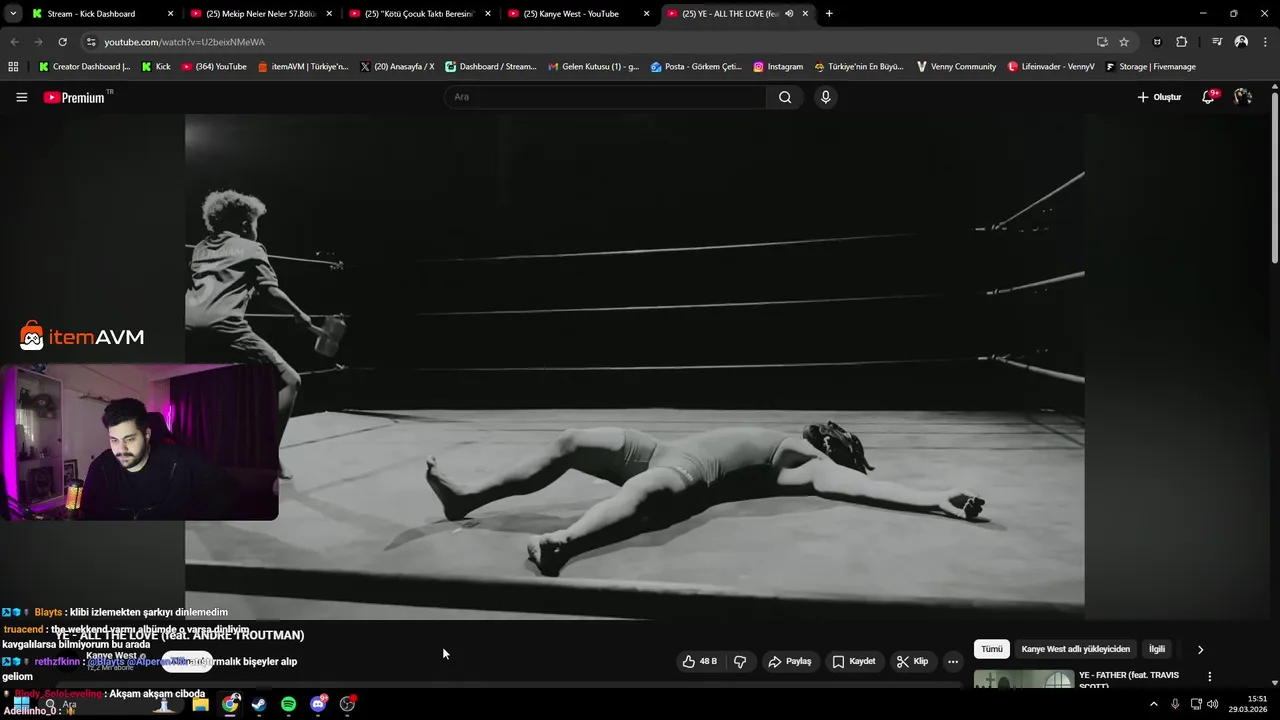
Task: Select Kanye West adlı yükleyiciden chip
Action: [x=1076, y=649]
